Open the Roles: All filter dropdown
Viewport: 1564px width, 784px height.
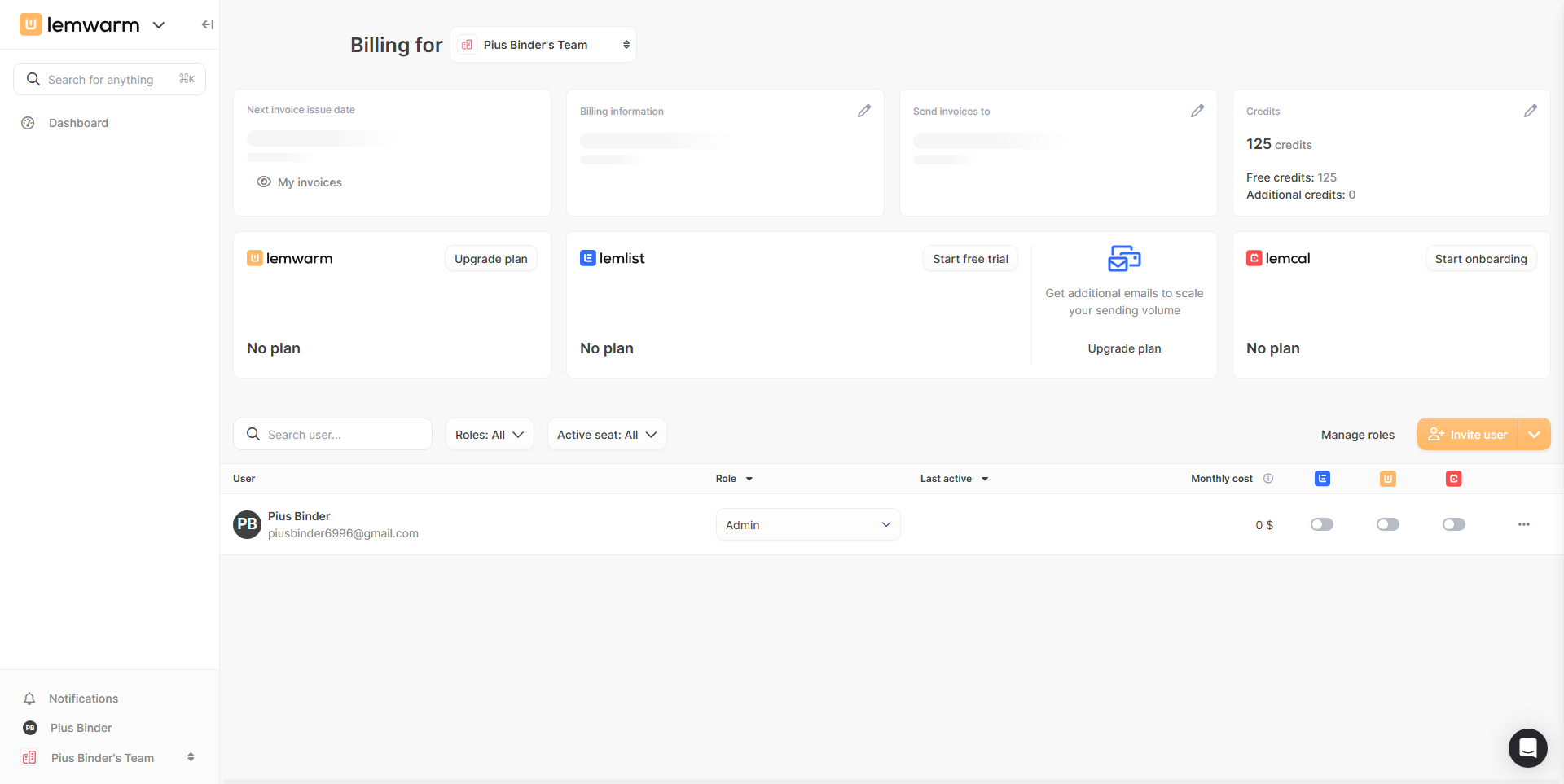(489, 435)
